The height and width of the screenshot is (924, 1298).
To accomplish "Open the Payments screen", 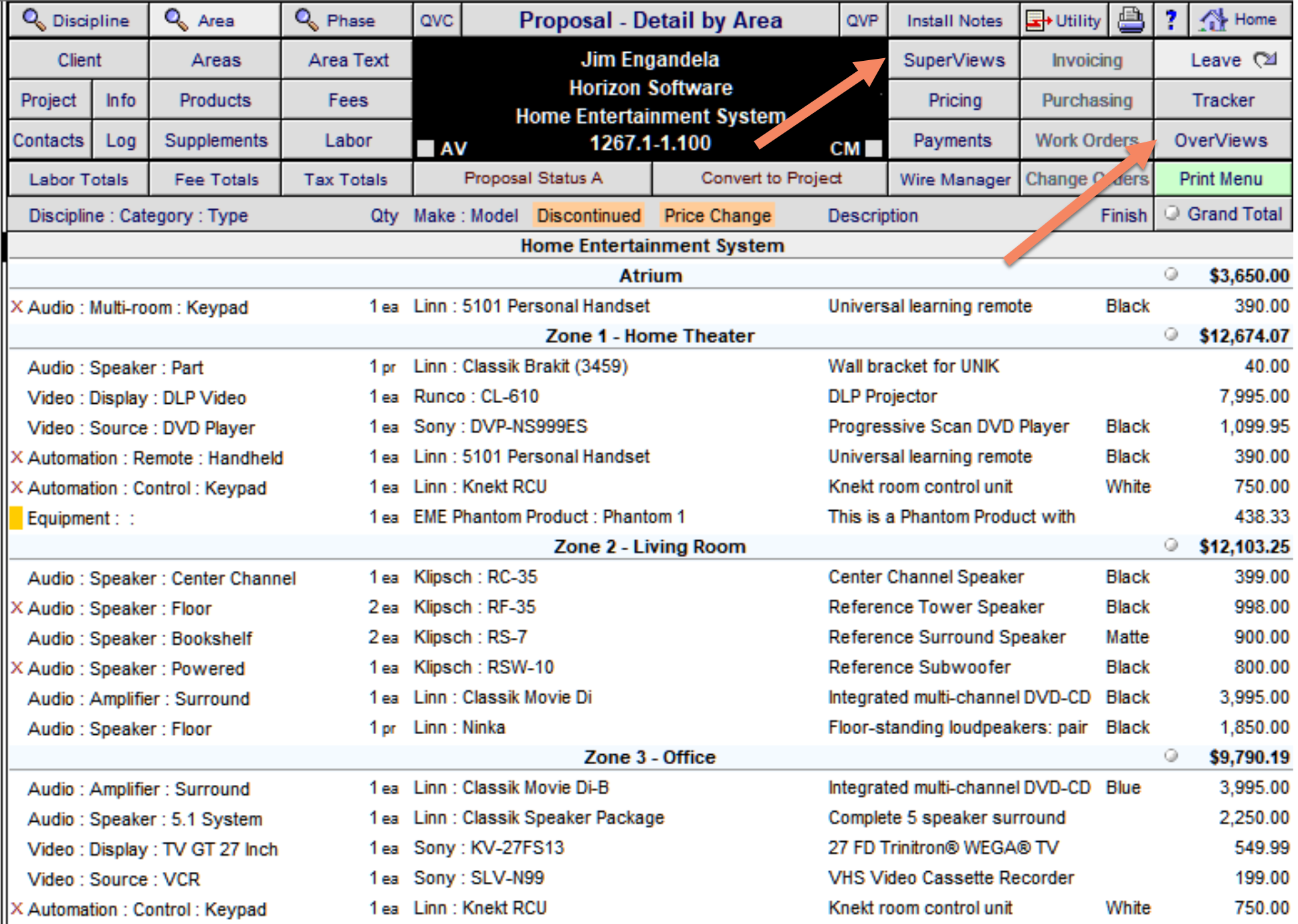I will point(954,140).
